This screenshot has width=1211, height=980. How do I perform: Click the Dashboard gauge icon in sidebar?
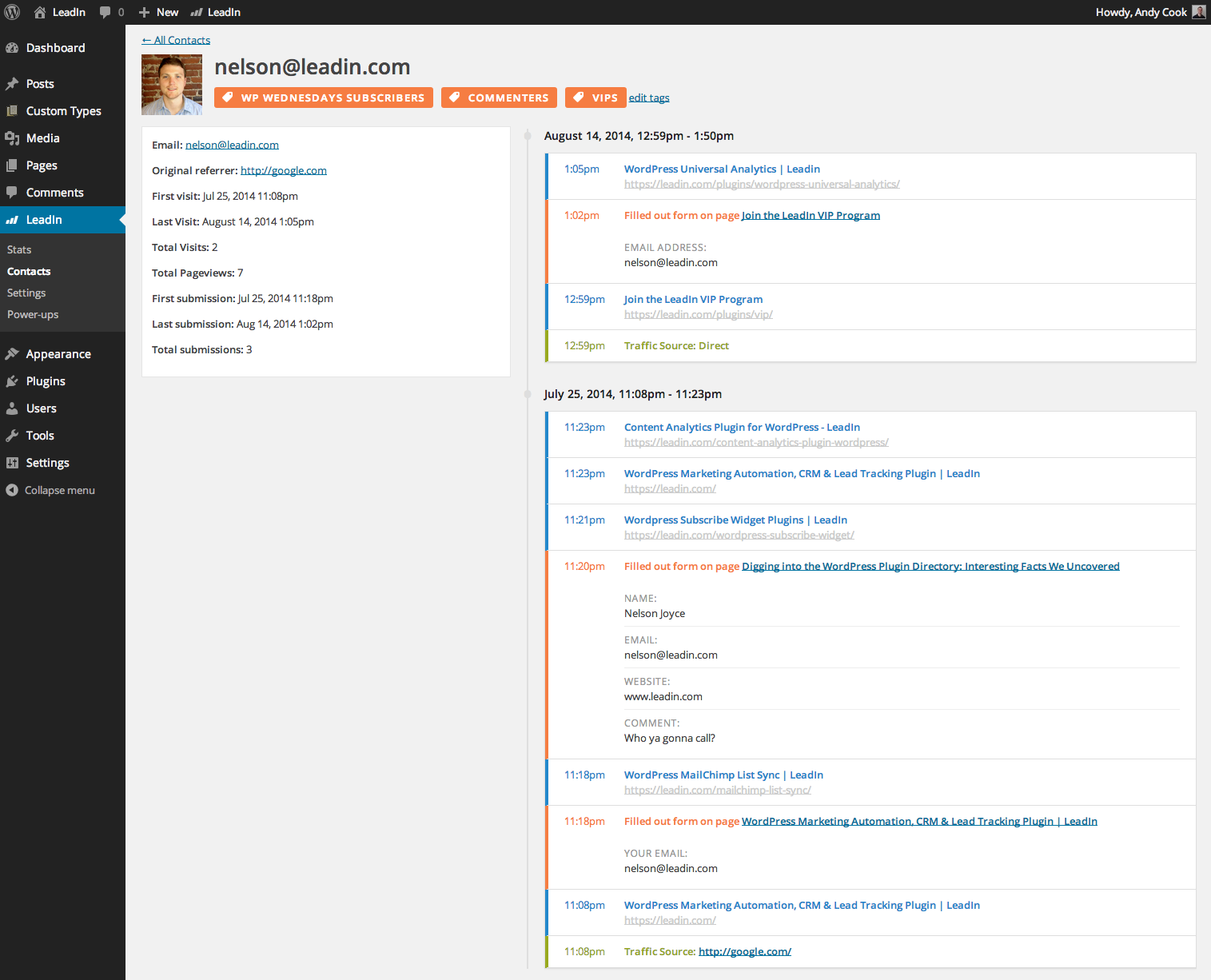pyautogui.click(x=12, y=48)
